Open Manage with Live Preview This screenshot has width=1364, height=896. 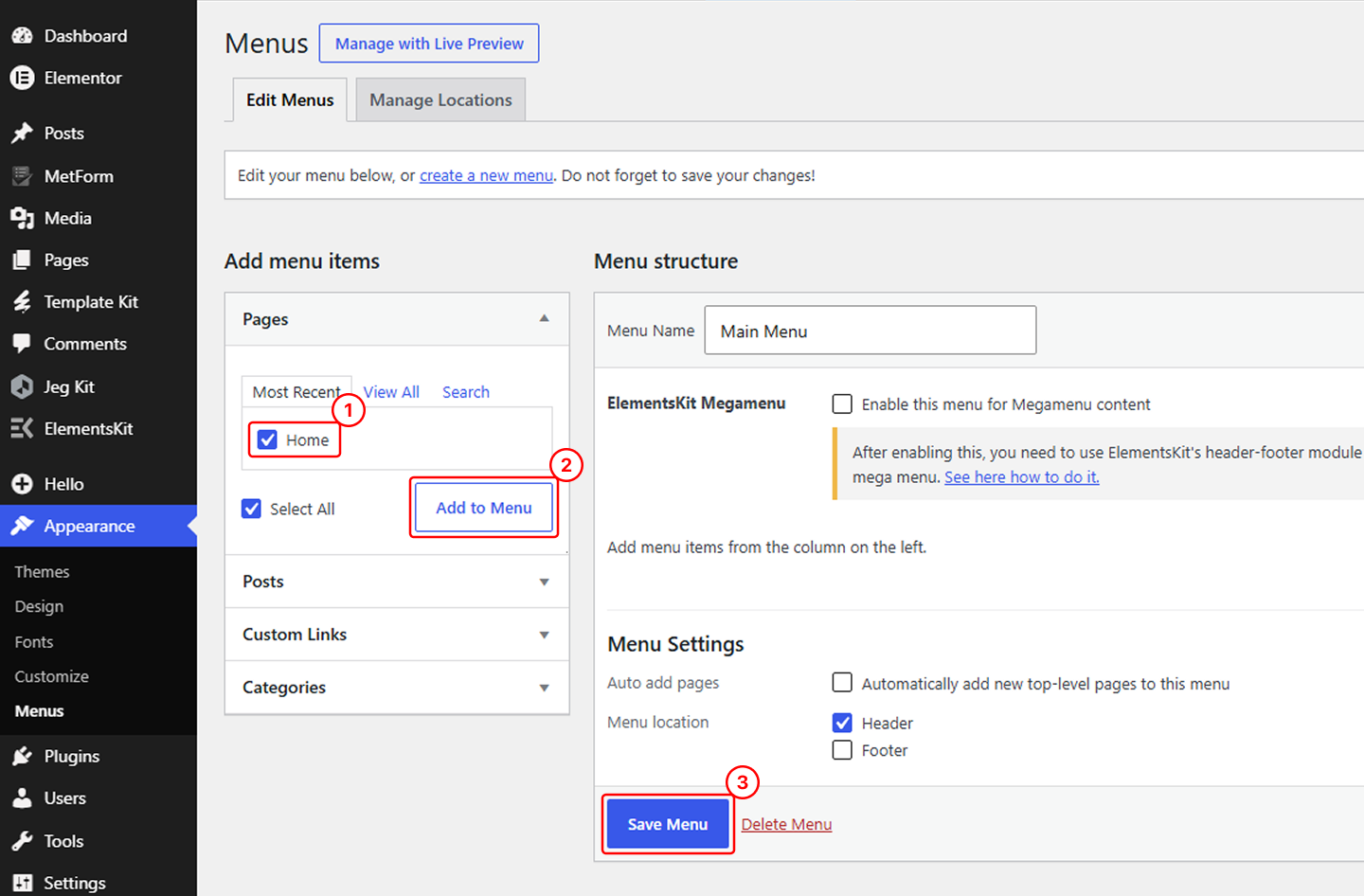[429, 44]
